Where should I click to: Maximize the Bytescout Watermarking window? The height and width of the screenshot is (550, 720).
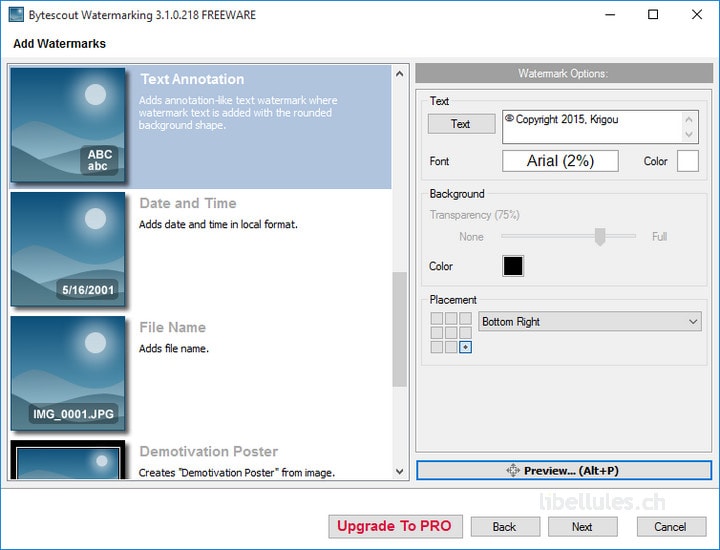pyautogui.click(x=653, y=15)
